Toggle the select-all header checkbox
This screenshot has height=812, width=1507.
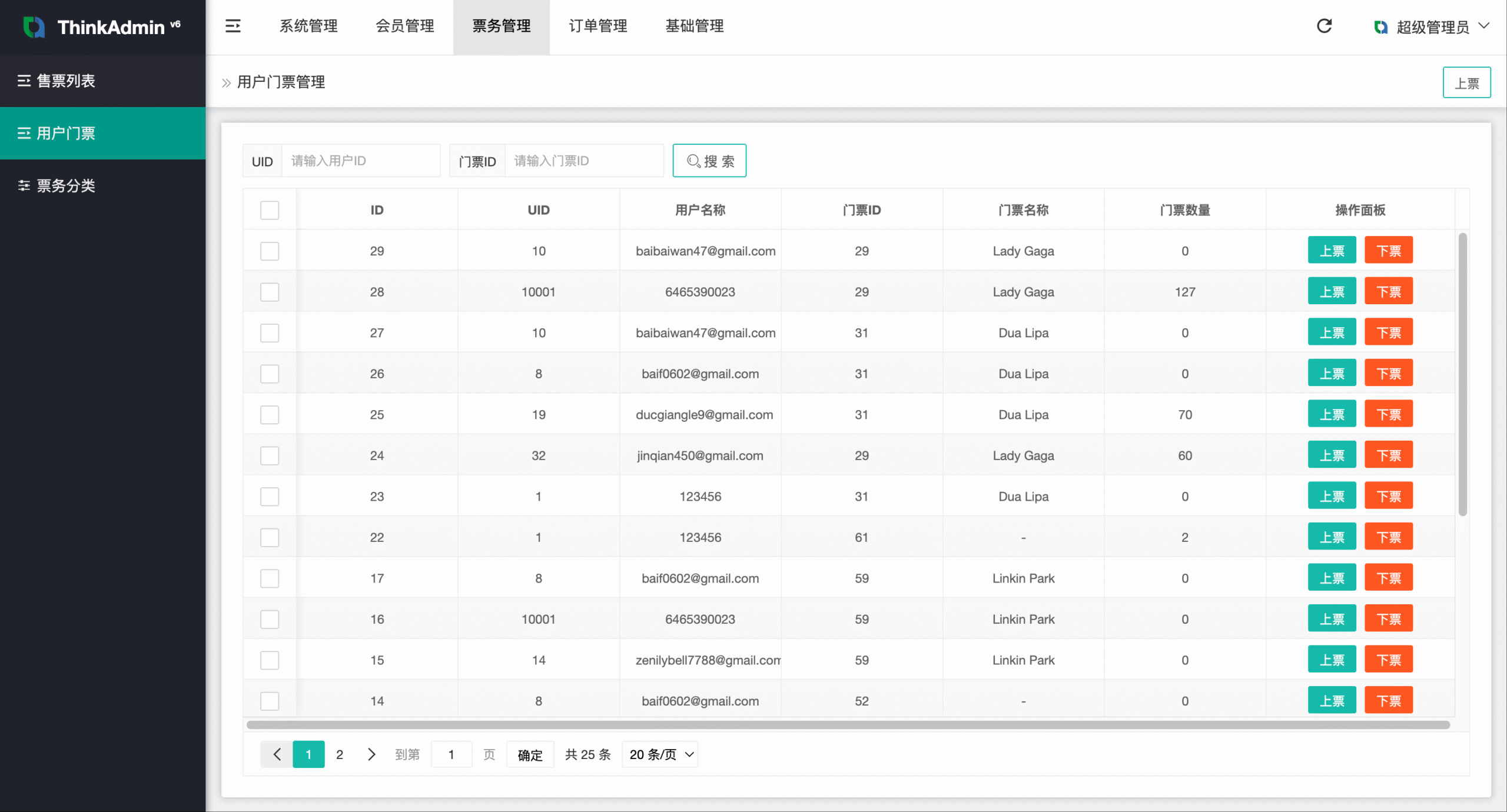coord(270,210)
